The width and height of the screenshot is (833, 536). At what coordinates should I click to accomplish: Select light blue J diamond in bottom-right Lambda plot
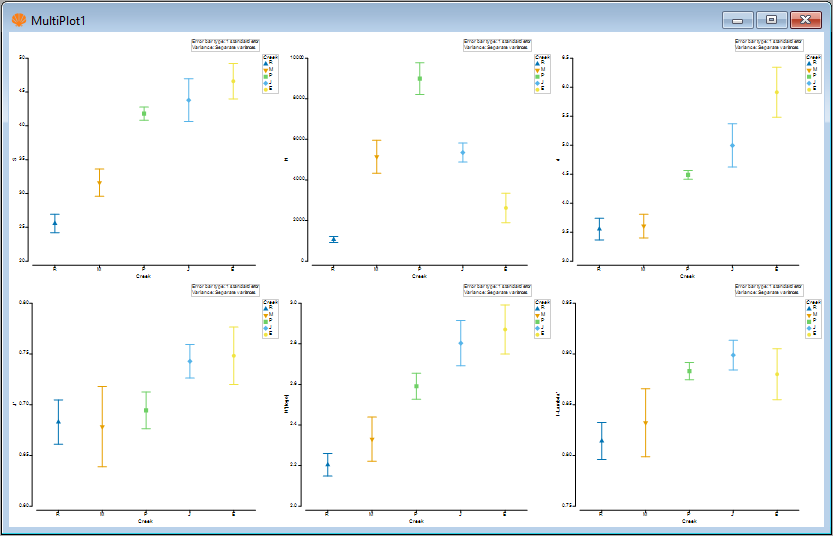[x=733, y=355]
